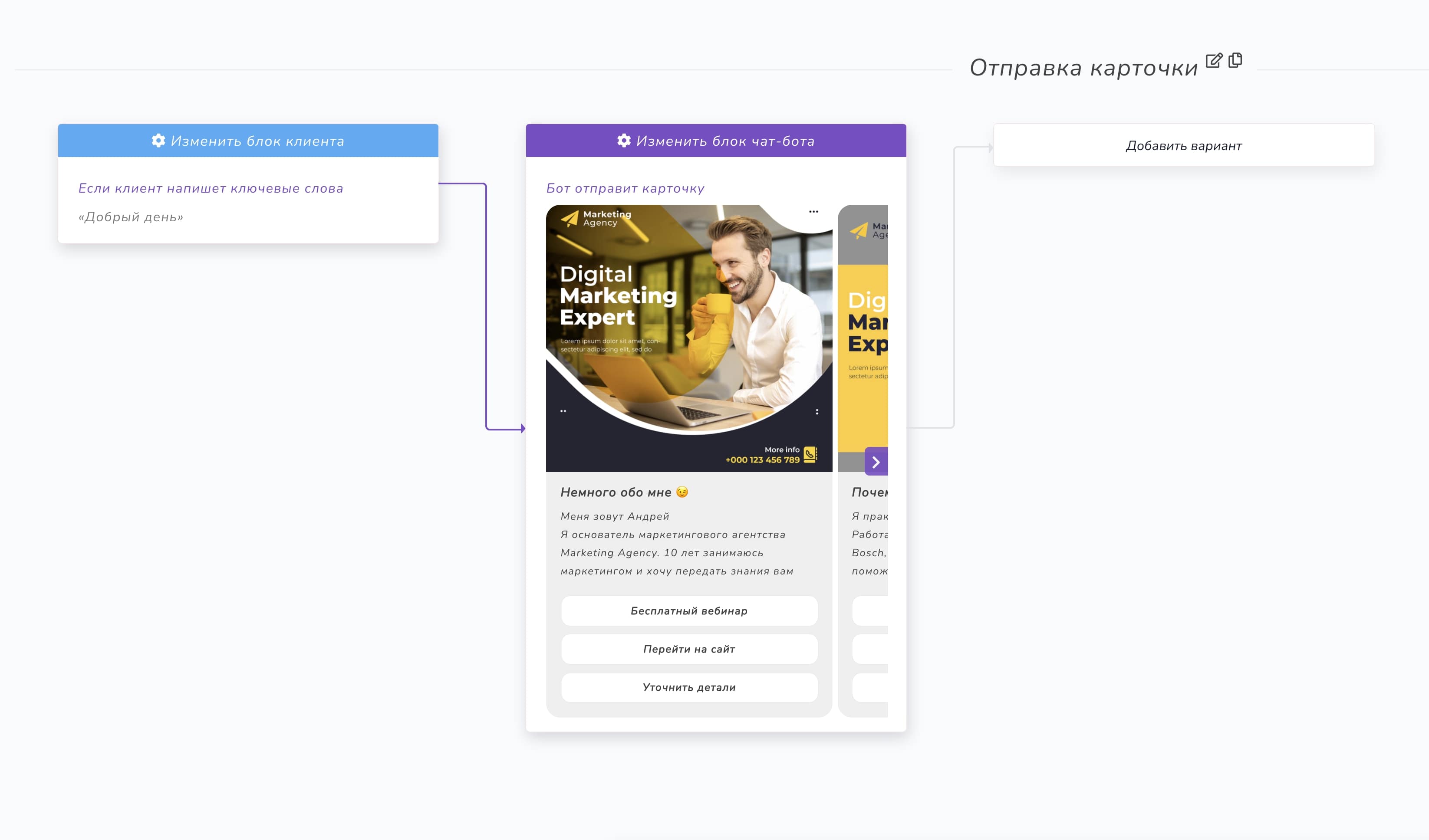Image resolution: width=1429 pixels, height=840 pixels.
Task: Click the winking emoji in card title
Action: pyautogui.click(x=682, y=492)
